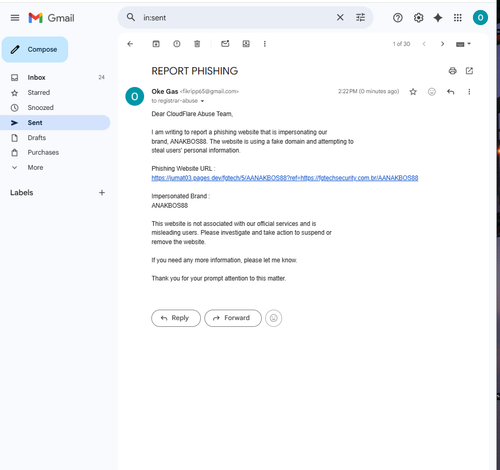
Task: Open the Inbox folder
Action: tap(55, 77)
